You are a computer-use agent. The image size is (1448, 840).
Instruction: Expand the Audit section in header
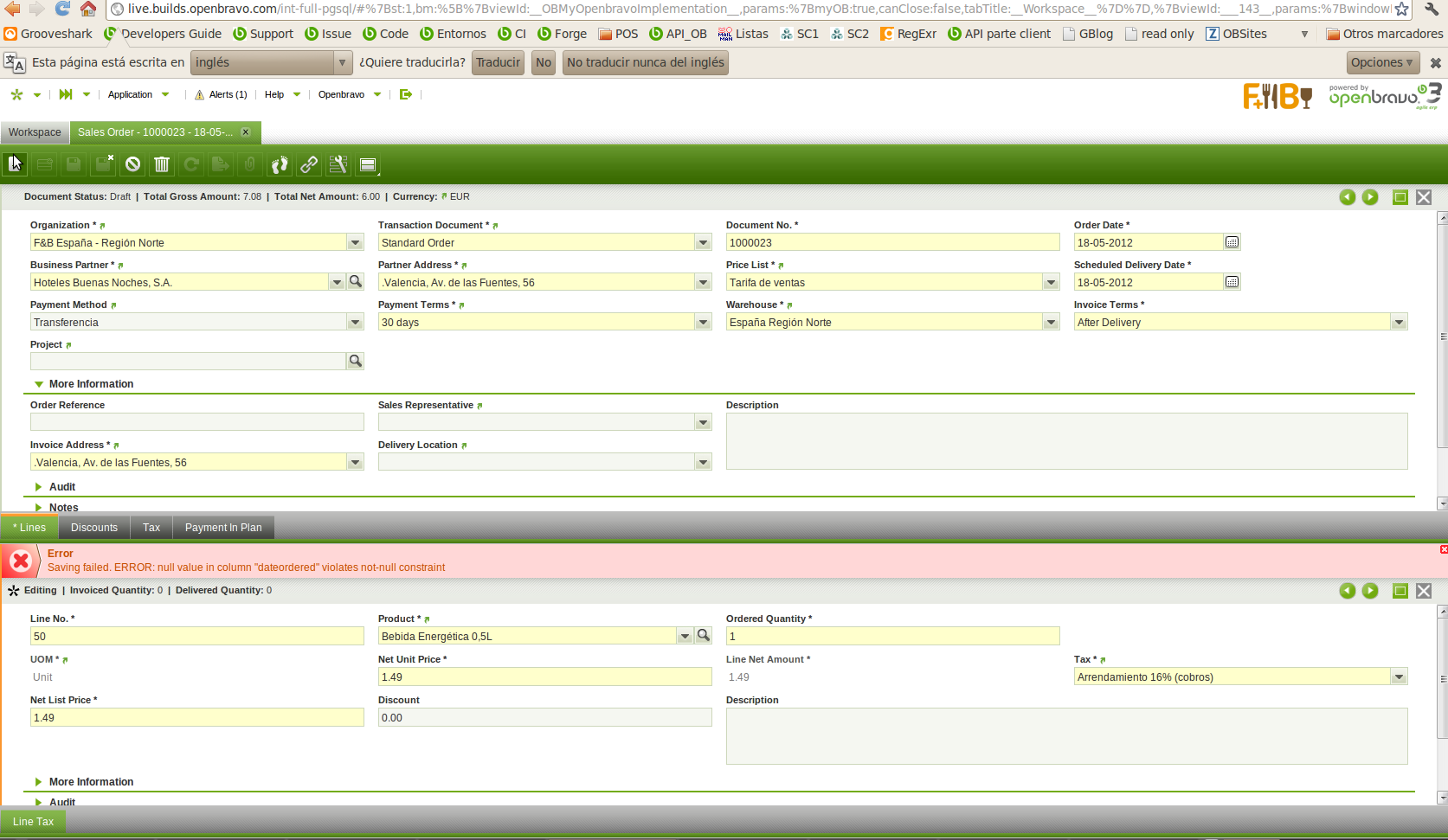point(61,487)
